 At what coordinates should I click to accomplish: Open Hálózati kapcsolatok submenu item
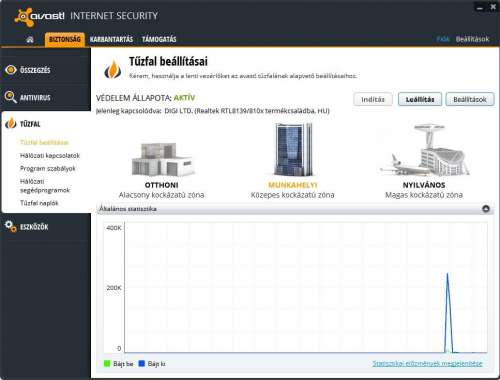click(x=50, y=156)
